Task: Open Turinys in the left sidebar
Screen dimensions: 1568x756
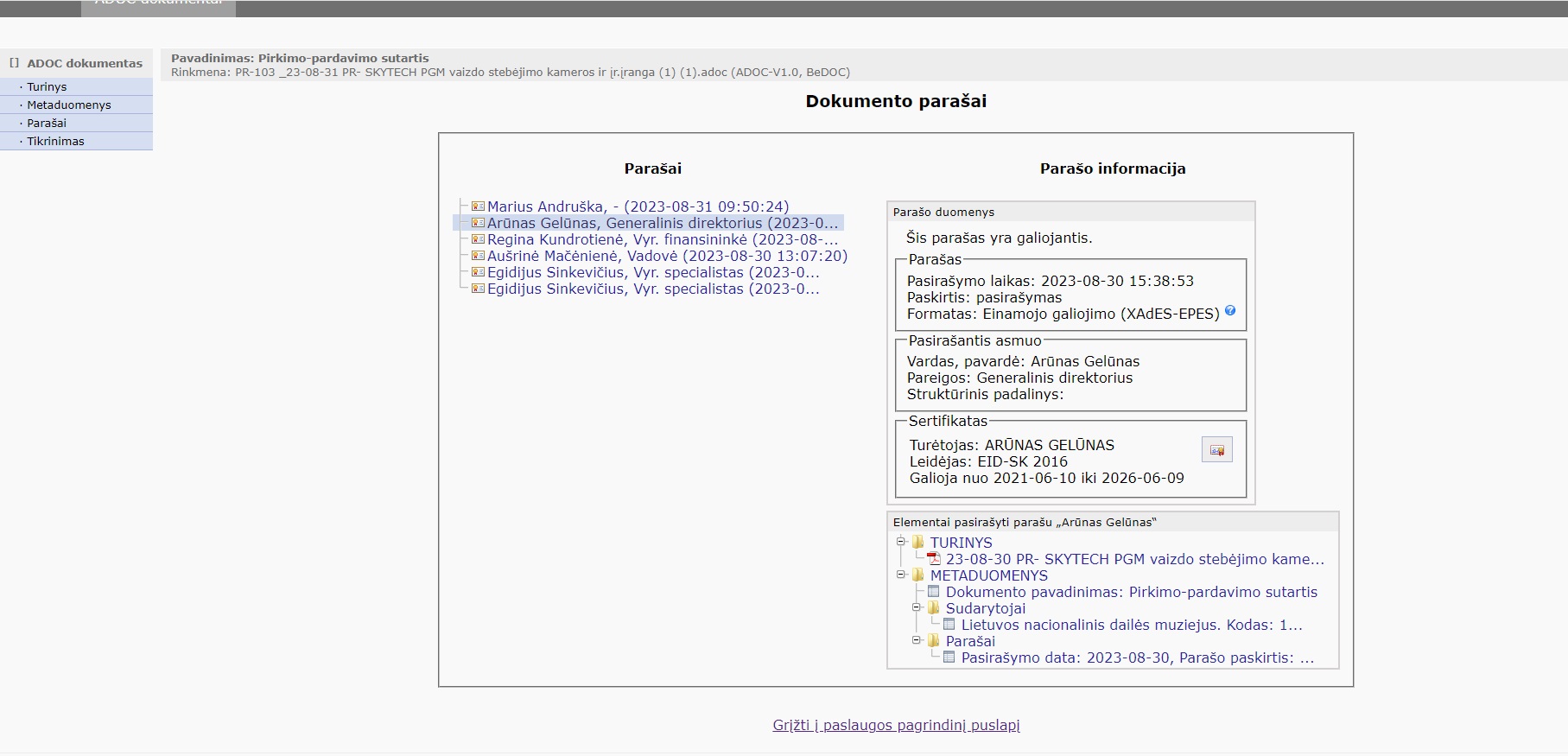Action: (47, 87)
